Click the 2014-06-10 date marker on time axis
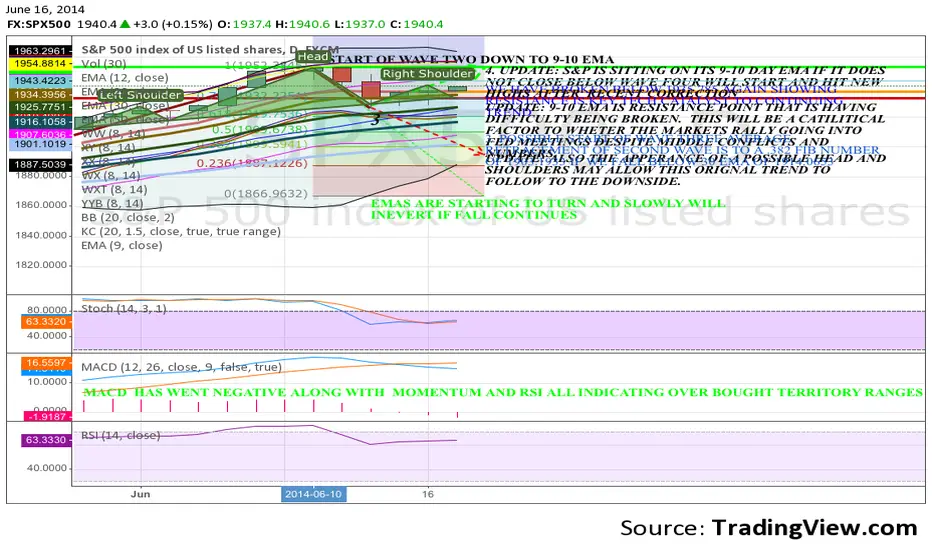 (x=313, y=494)
